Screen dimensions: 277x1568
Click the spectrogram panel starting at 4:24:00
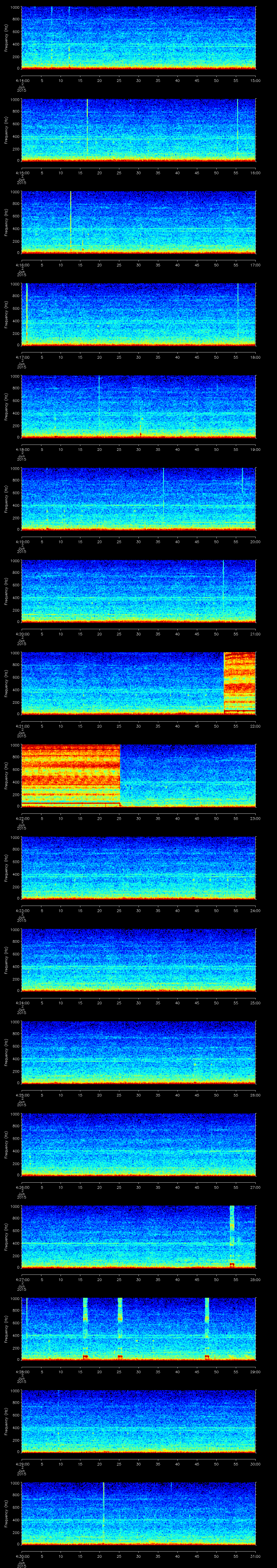coord(138,960)
